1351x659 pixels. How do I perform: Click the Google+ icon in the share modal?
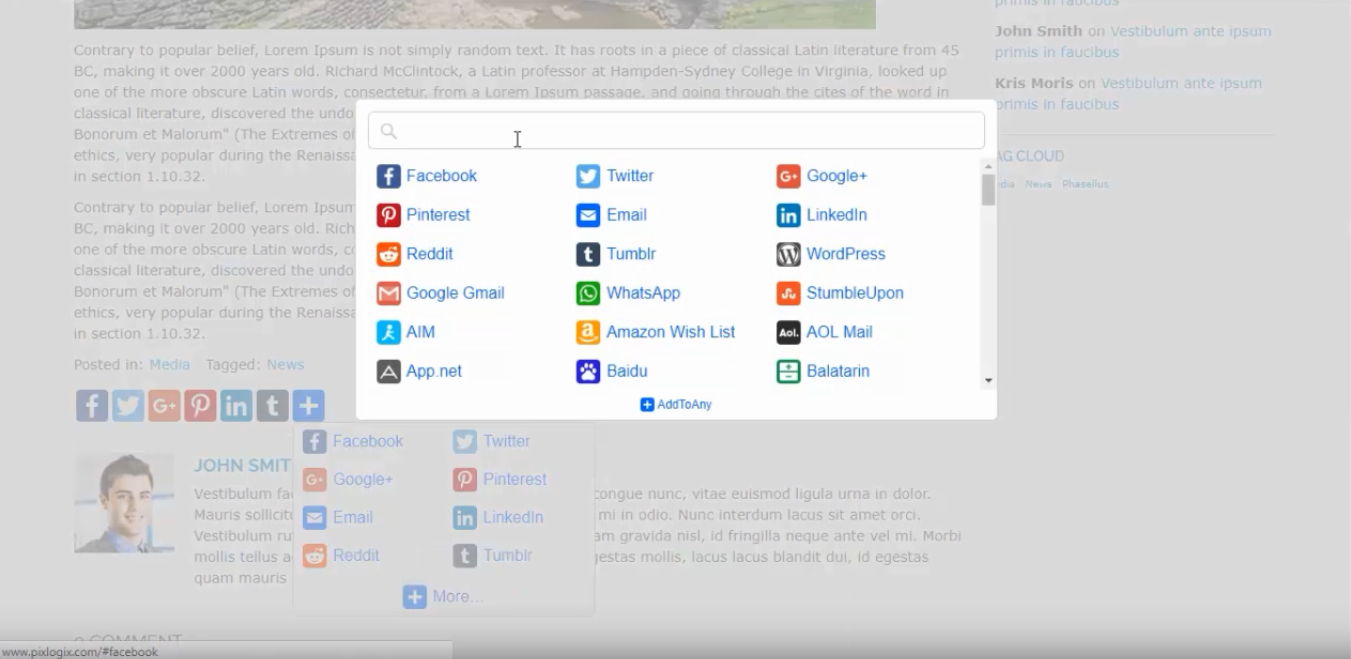coord(788,176)
